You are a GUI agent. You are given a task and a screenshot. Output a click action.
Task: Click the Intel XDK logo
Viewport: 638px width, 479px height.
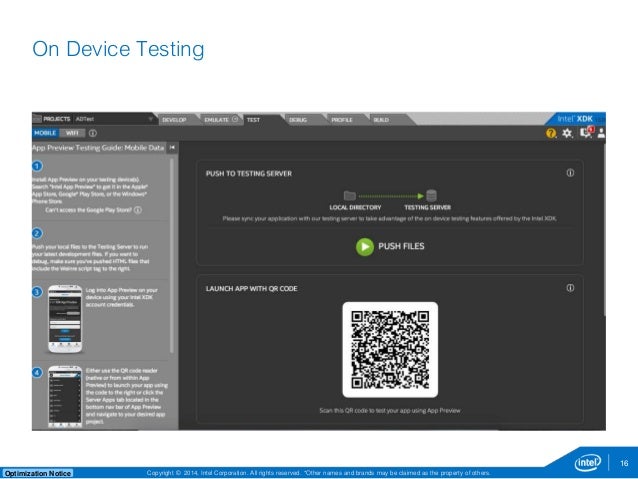pyautogui.click(x=575, y=119)
